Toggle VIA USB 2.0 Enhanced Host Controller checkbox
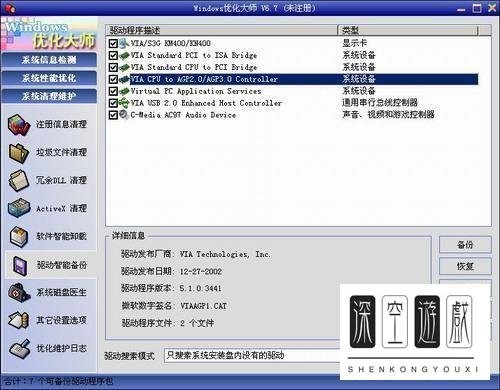The image size is (500, 390). (113, 103)
